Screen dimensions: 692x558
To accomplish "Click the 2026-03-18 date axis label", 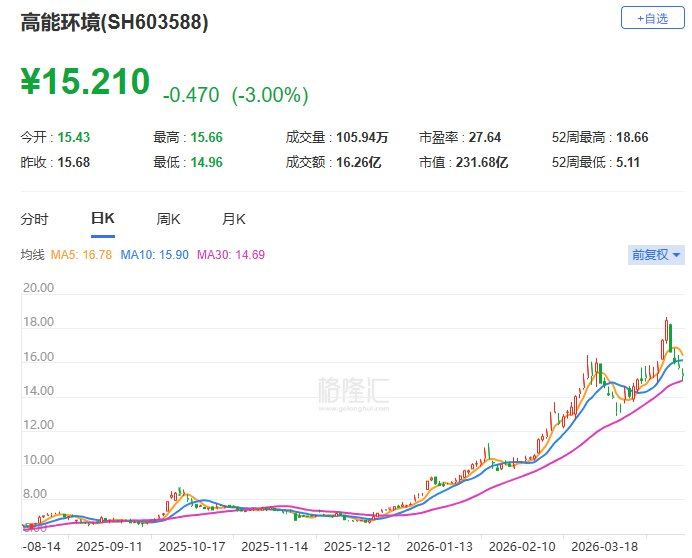I will (605, 547).
